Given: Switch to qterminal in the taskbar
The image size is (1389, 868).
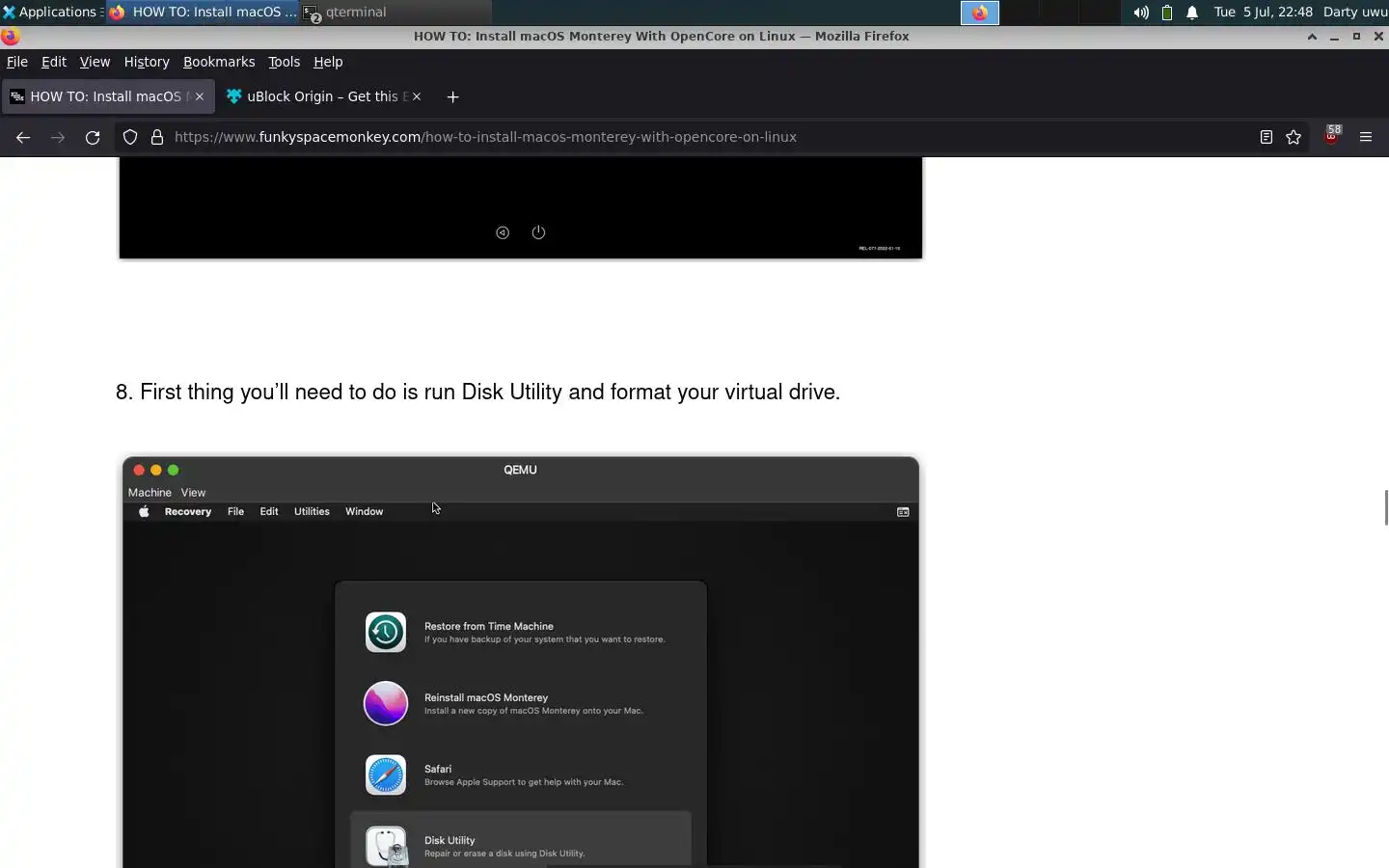Looking at the screenshot, I should pos(395,13).
